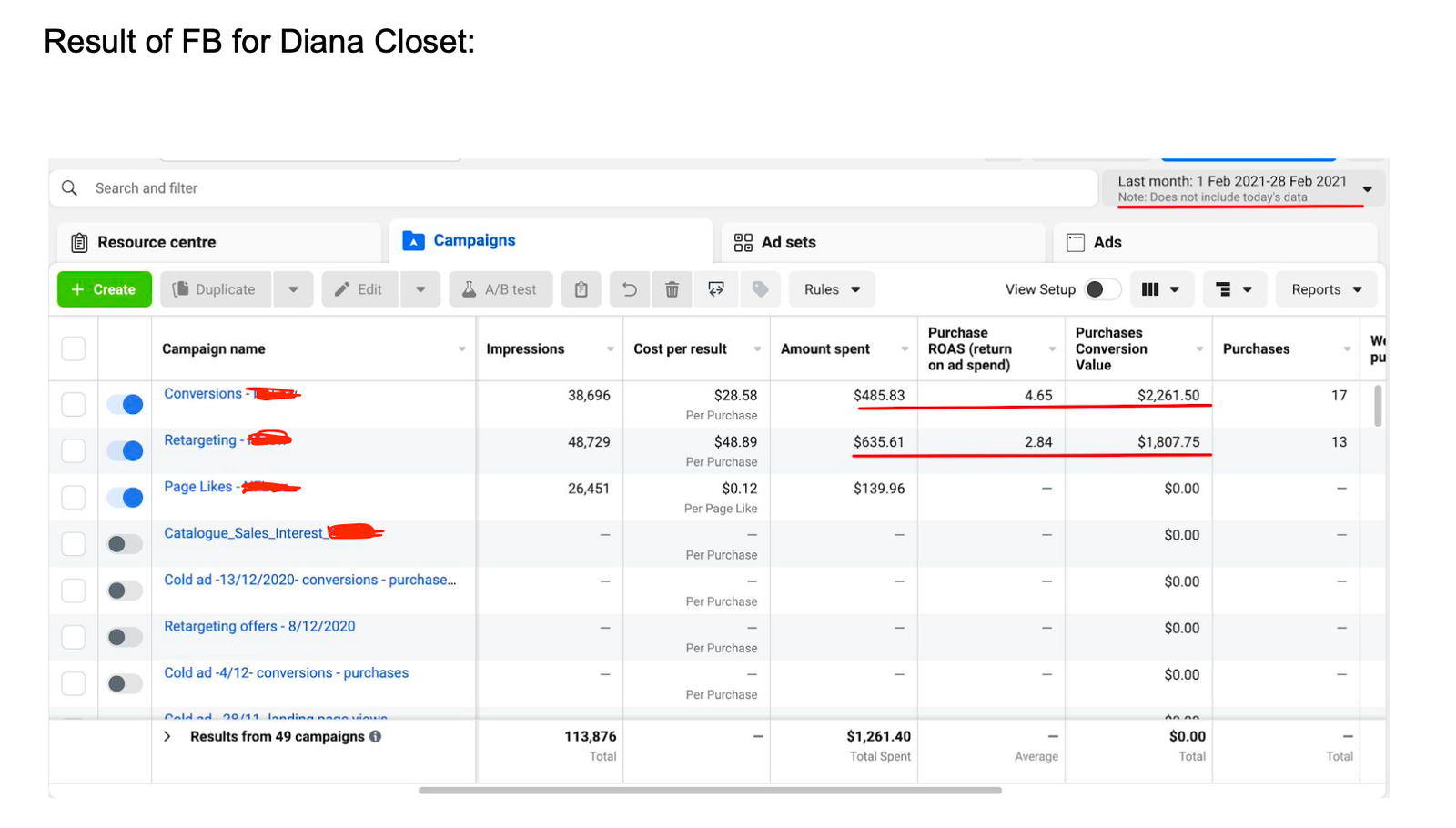Click the Duplicate button
The height and width of the screenshot is (828, 1456).
(x=216, y=289)
